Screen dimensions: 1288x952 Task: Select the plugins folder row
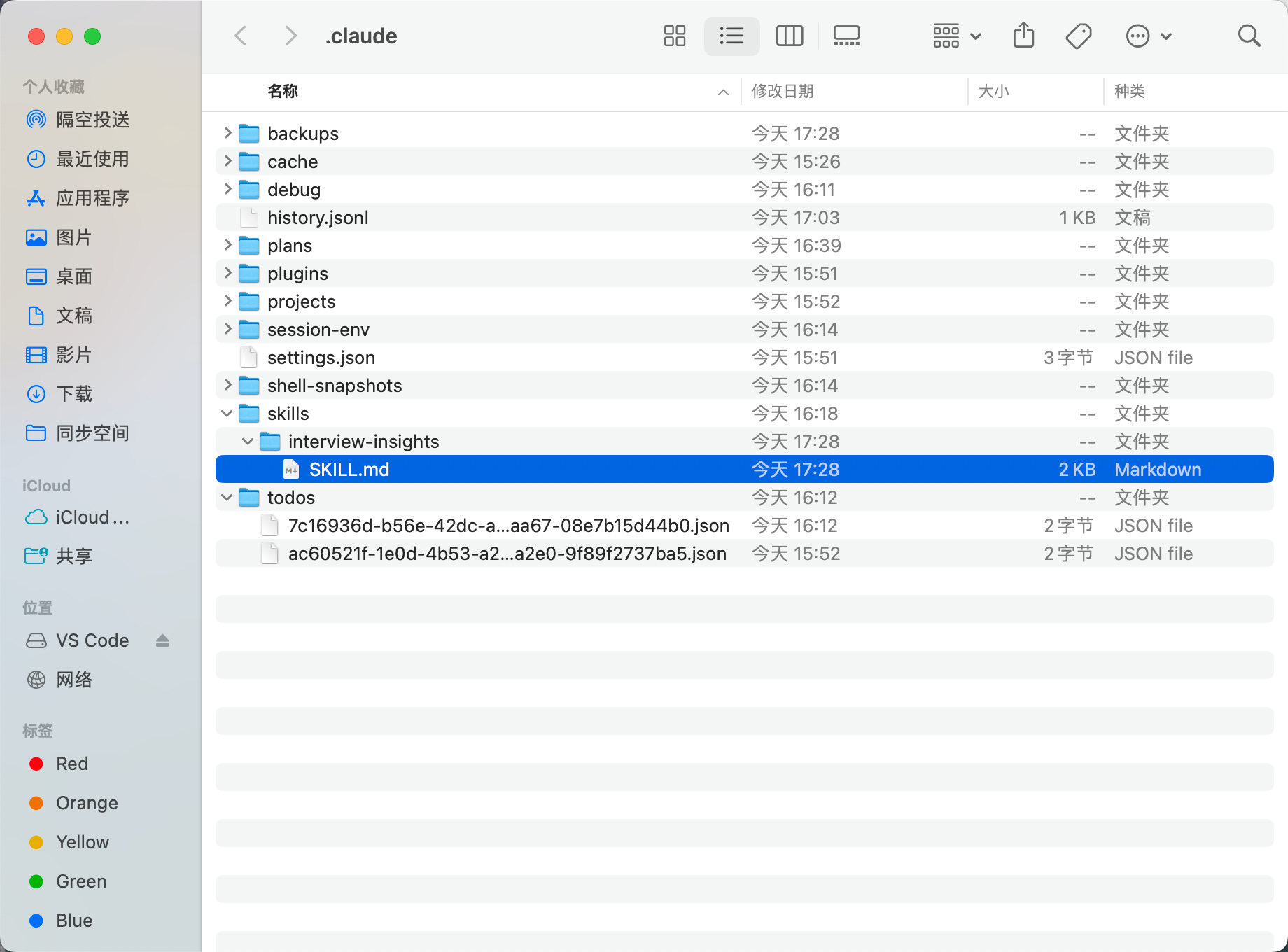(745, 273)
